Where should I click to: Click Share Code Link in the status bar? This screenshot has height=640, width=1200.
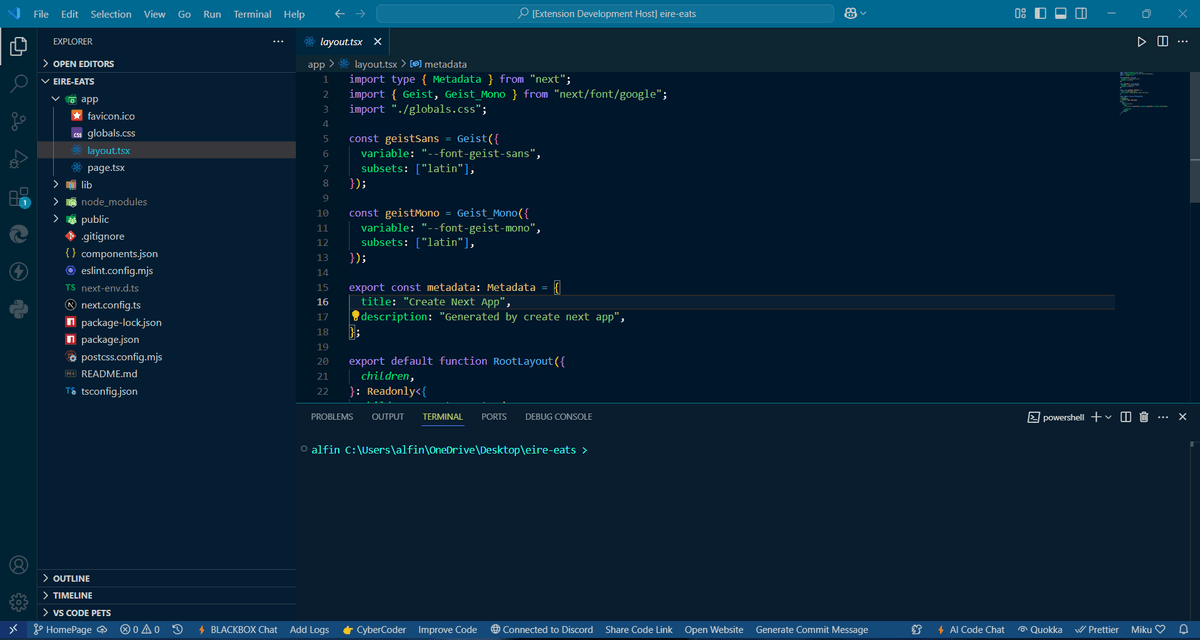click(639, 630)
